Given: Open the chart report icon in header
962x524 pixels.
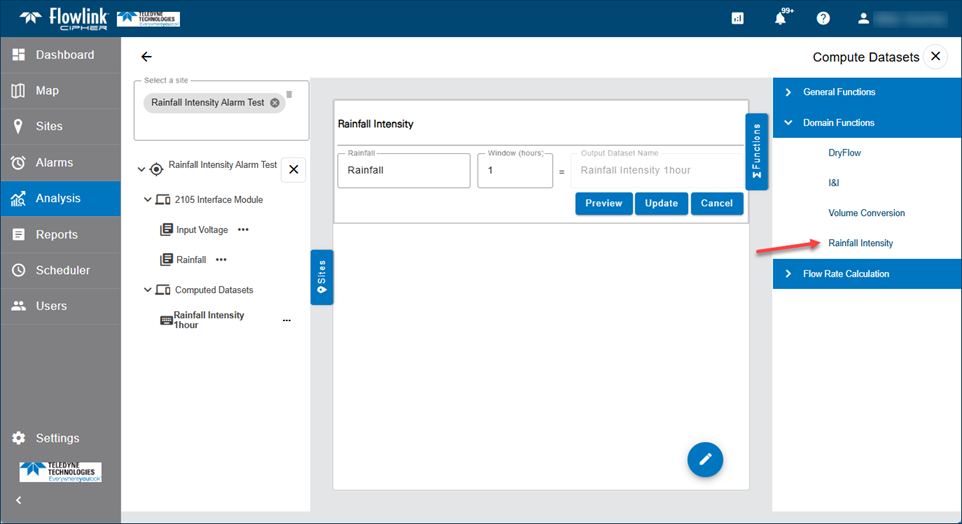Looking at the screenshot, I should click(737, 18).
